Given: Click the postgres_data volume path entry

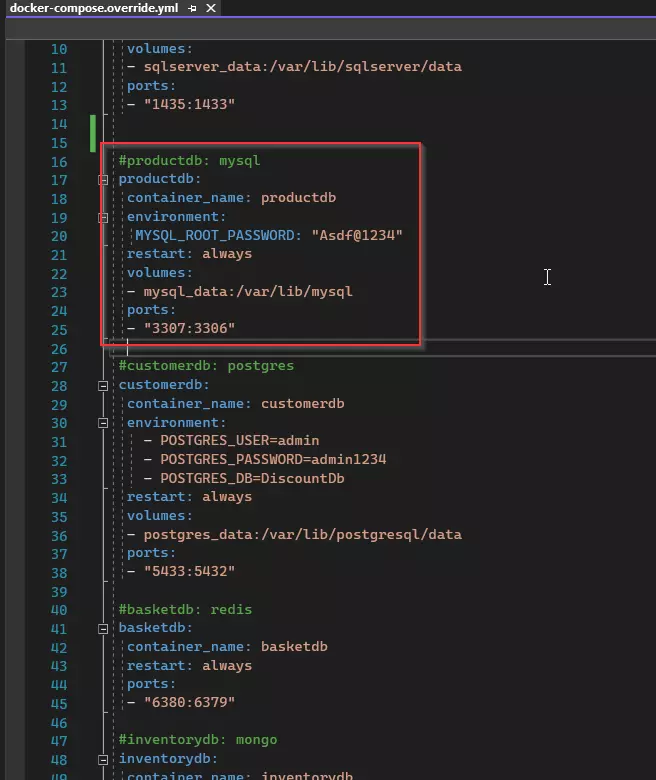Looking at the screenshot, I should (x=302, y=535).
